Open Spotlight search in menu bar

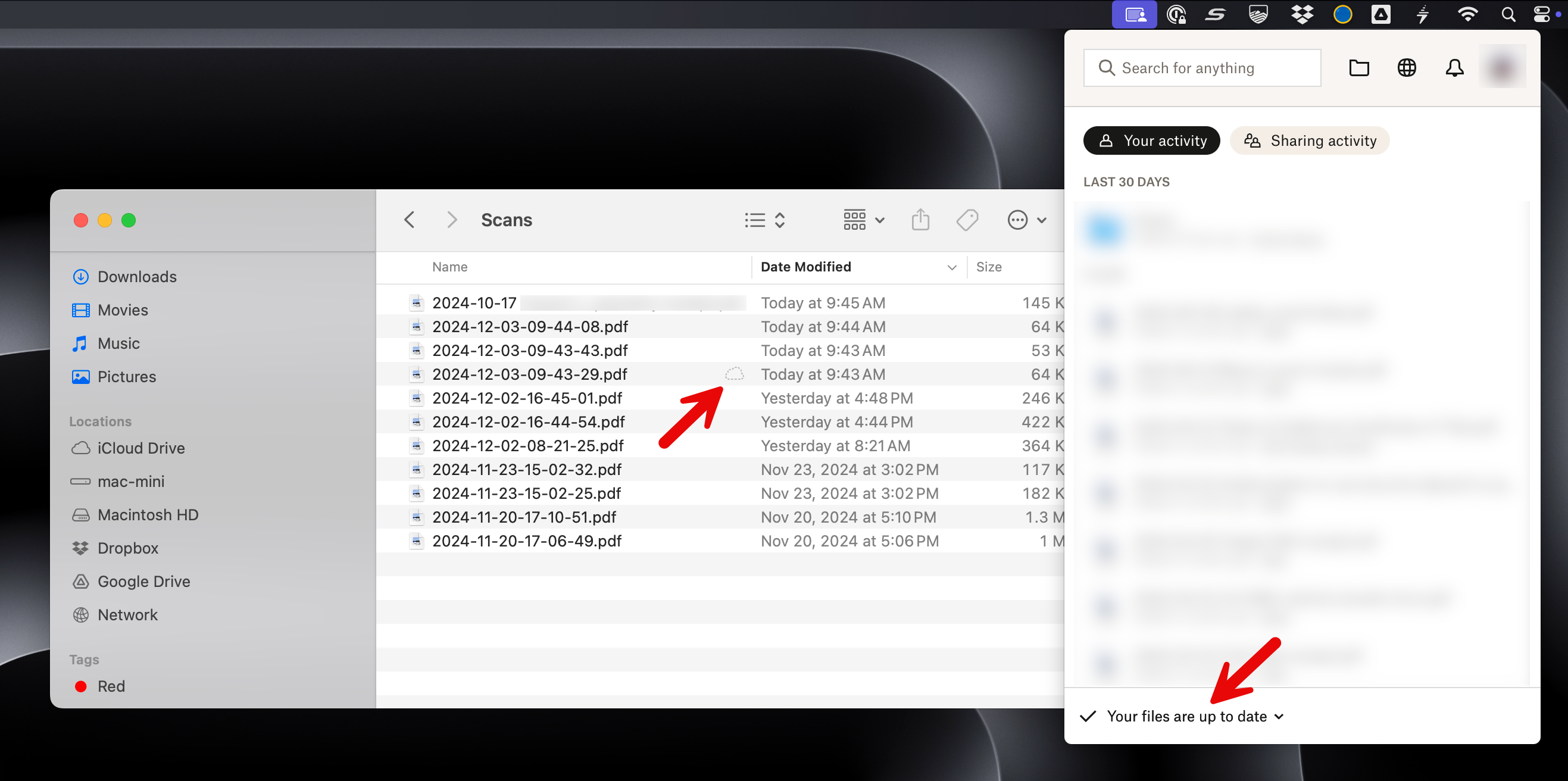pos(1508,14)
